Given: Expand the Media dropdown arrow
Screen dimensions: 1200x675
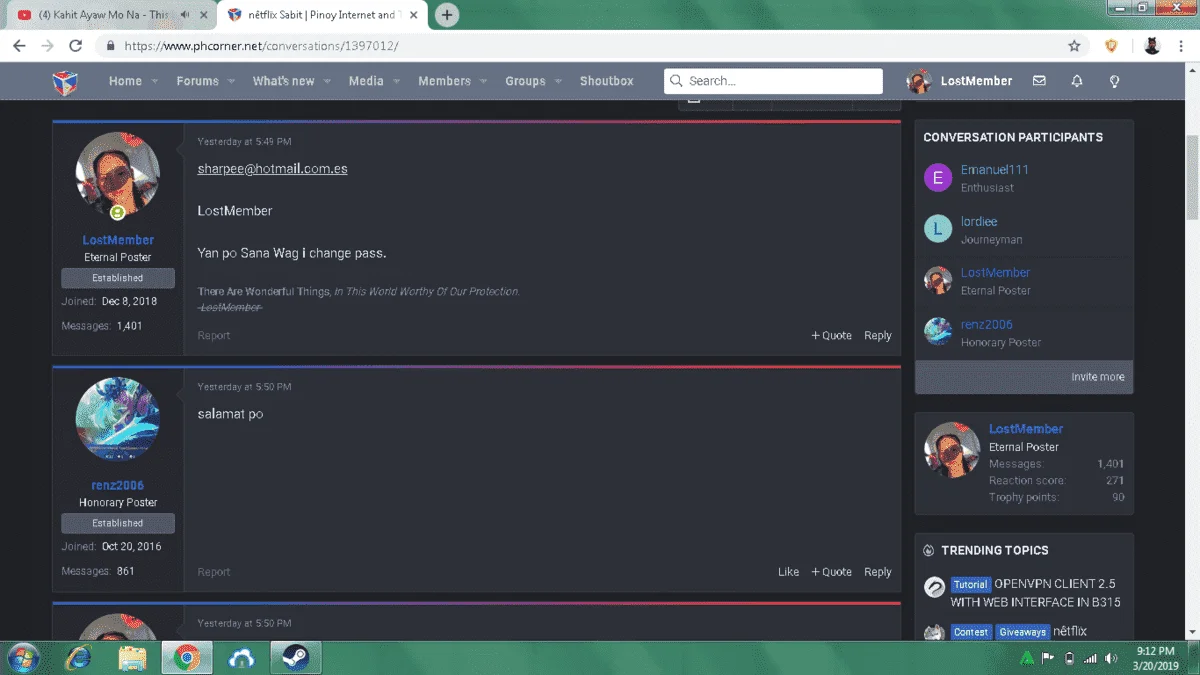Looking at the screenshot, I should [396, 81].
